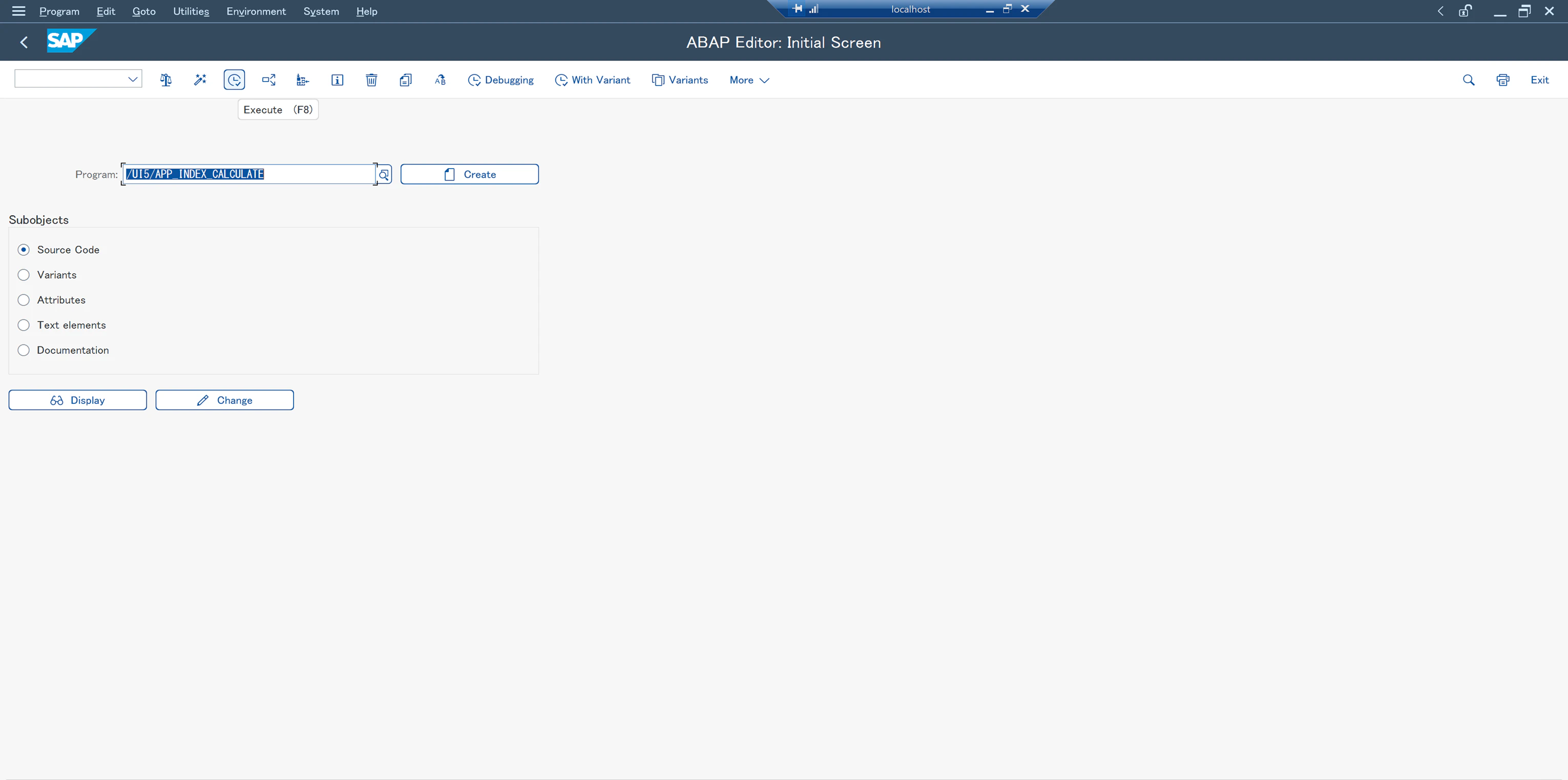This screenshot has height=780, width=1568.
Task: Delete the program with the trash icon
Action: tap(371, 80)
